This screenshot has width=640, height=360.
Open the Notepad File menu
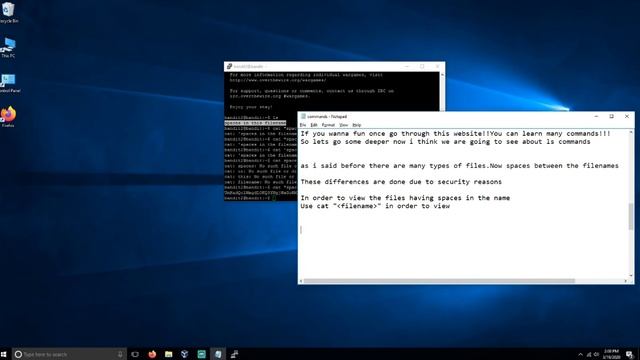click(x=302, y=125)
